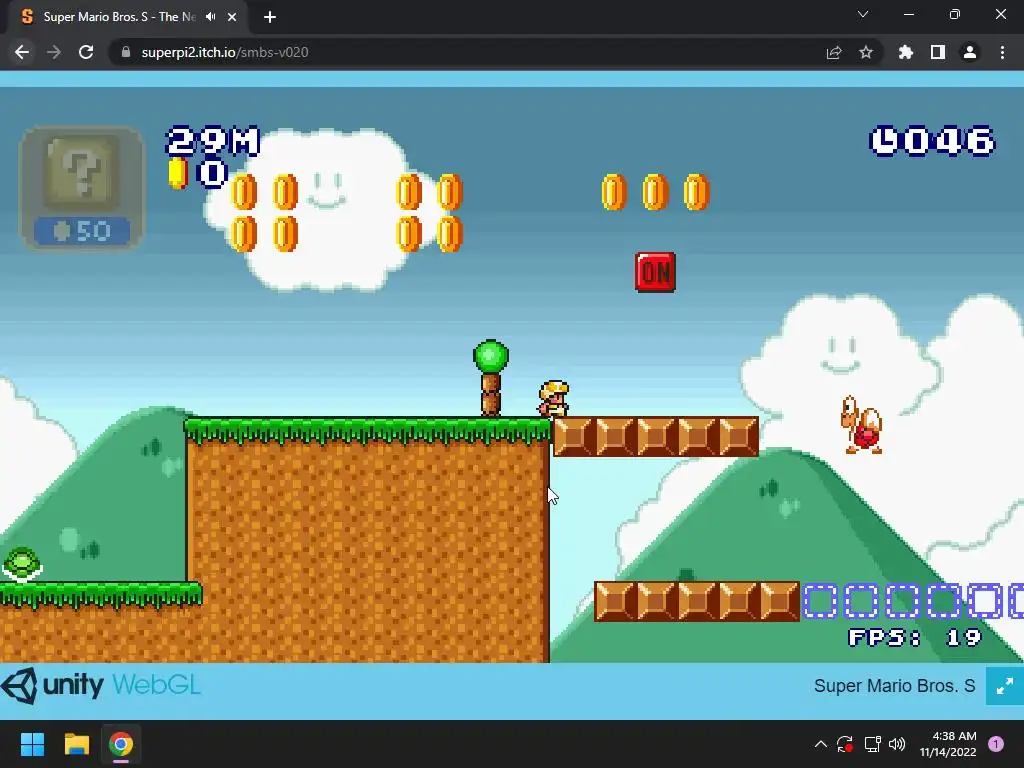Open a new browser tab
The height and width of the screenshot is (768, 1024).
tap(270, 17)
